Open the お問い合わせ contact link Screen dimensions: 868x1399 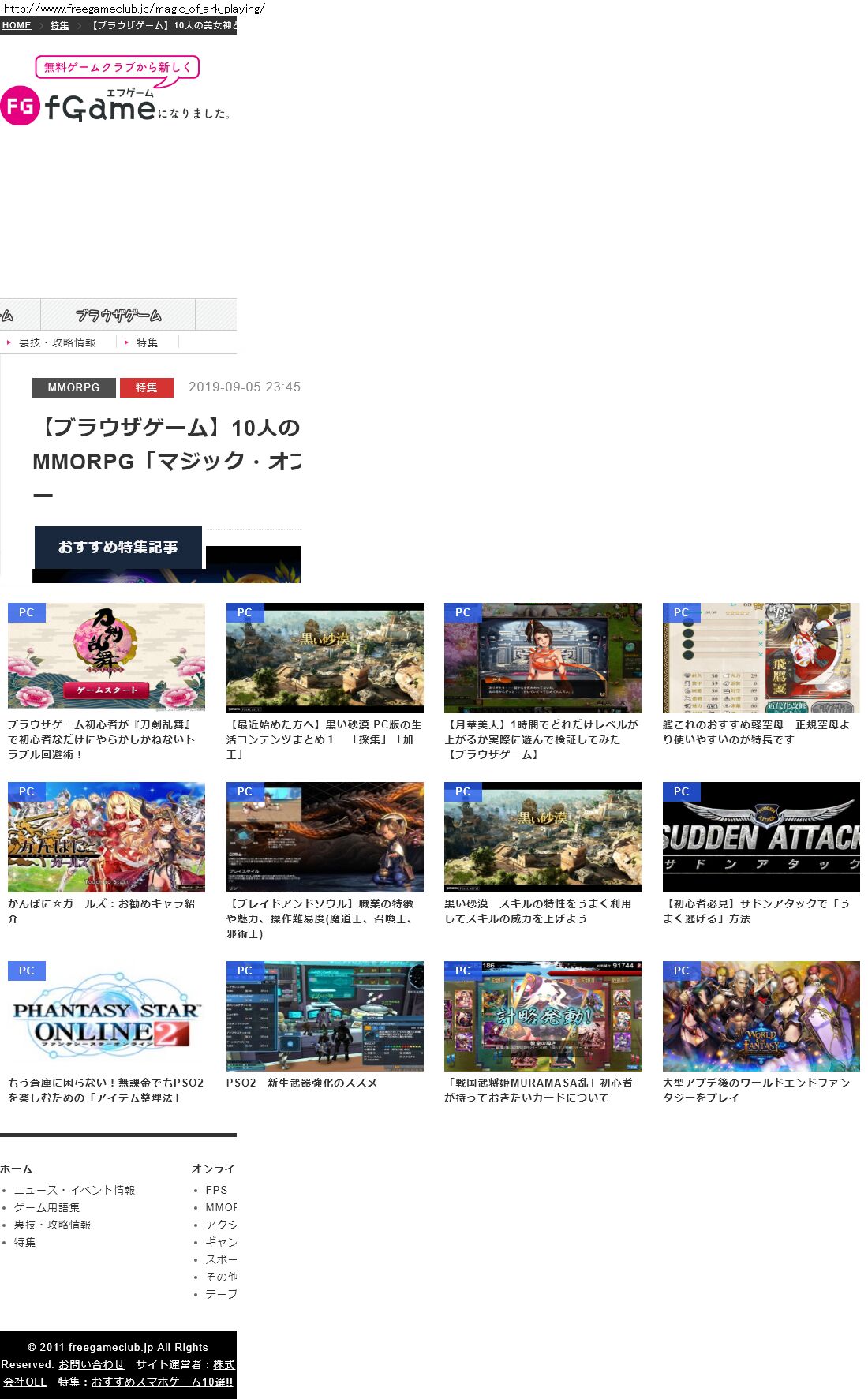tap(92, 1364)
